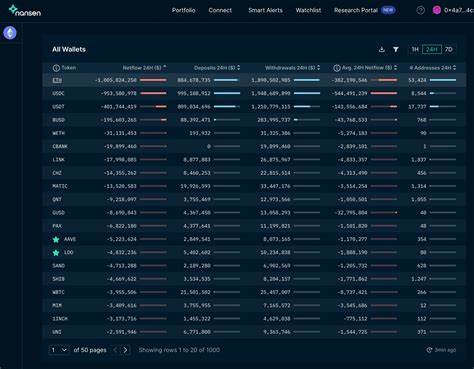Viewport: 474px width, 369px height.
Task: Open Smart Alerts
Action: (265, 10)
